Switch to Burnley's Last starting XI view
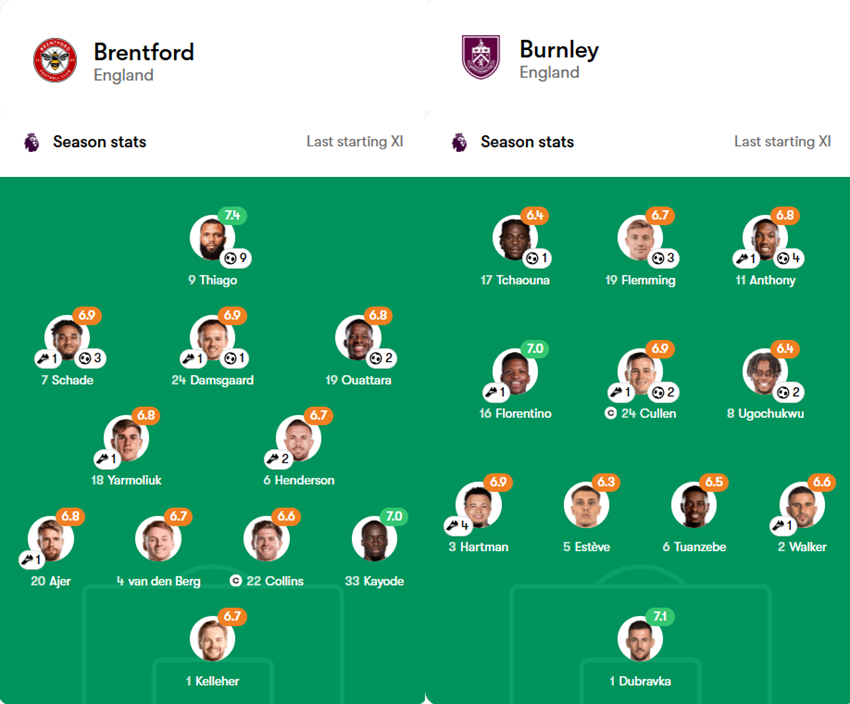The height and width of the screenshot is (704, 850). (783, 142)
